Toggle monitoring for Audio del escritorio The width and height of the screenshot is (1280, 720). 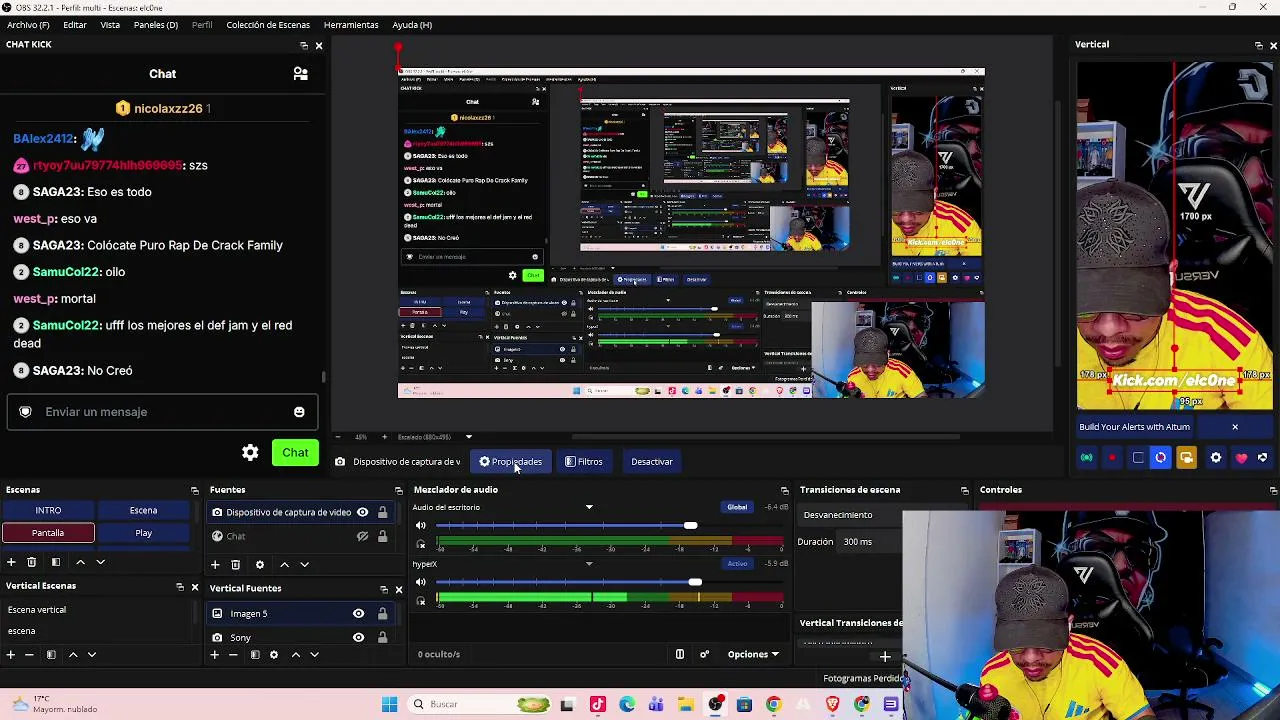click(421, 544)
